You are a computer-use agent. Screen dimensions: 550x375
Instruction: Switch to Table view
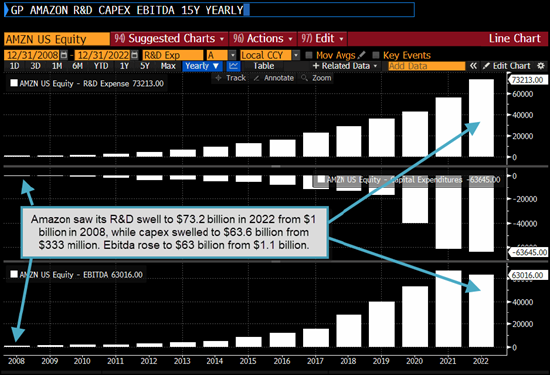264,66
